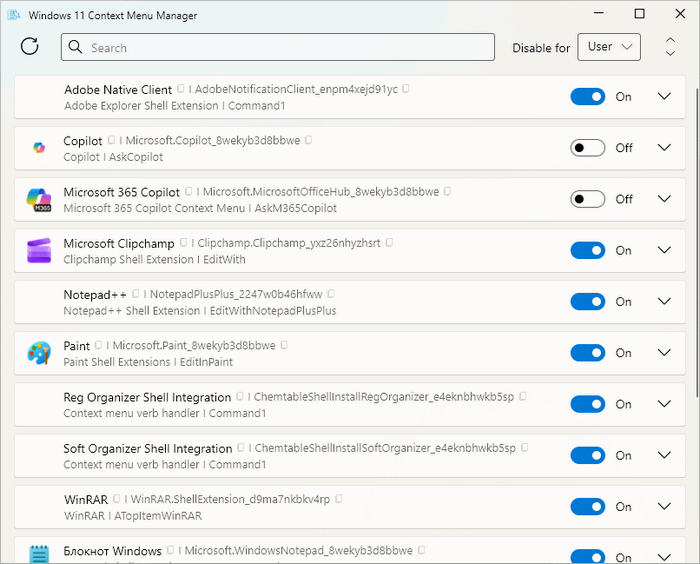Copy Microsoft.WindowsNotepad package ID
This screenshot has width=700, height=564.
pyautogui.click(x=421, y=550)
